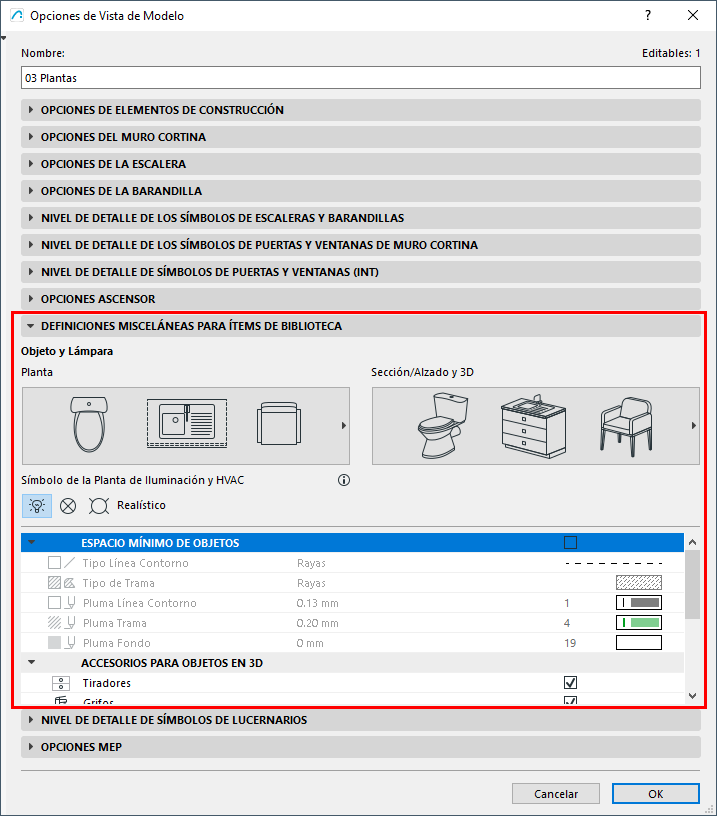Viewport: 717px width, 816px height.
Task: Open help with the question mark button
Action: [648, 15]
